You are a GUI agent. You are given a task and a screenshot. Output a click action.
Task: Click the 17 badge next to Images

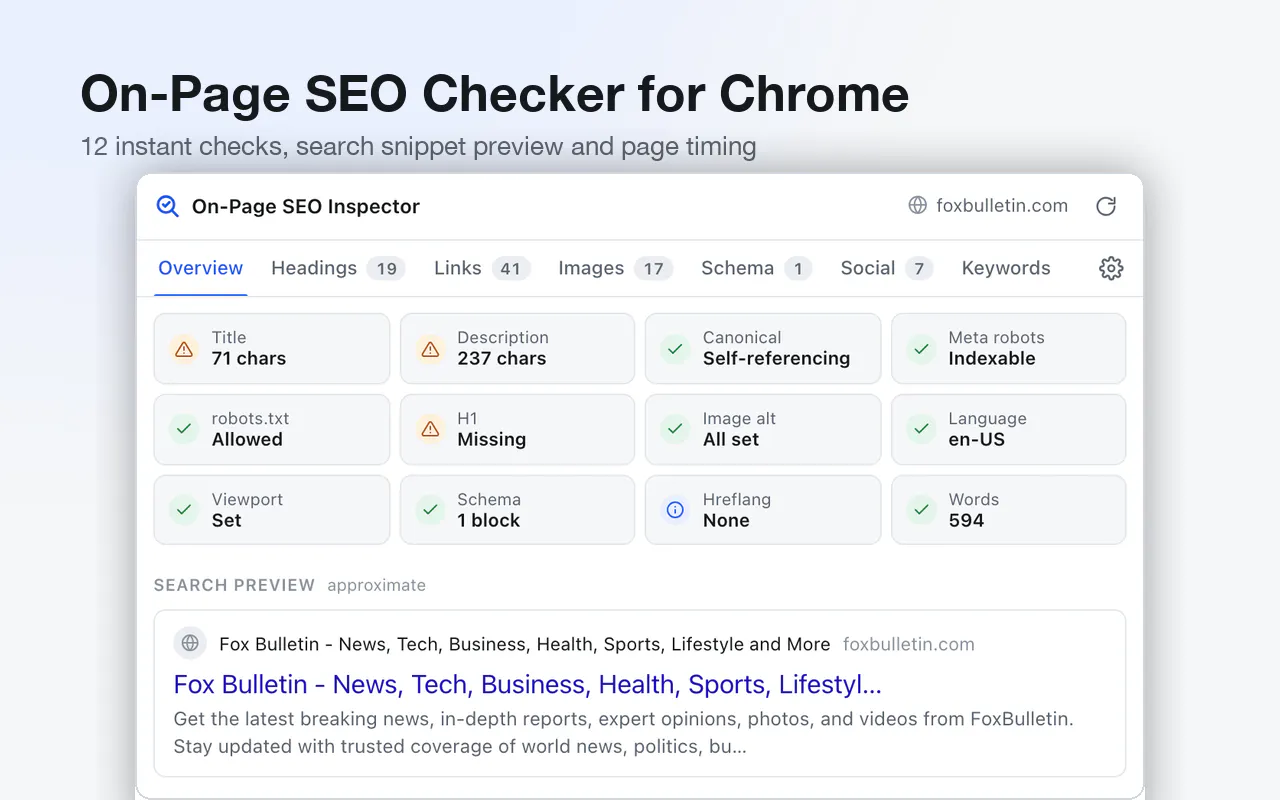coord(653,268)
